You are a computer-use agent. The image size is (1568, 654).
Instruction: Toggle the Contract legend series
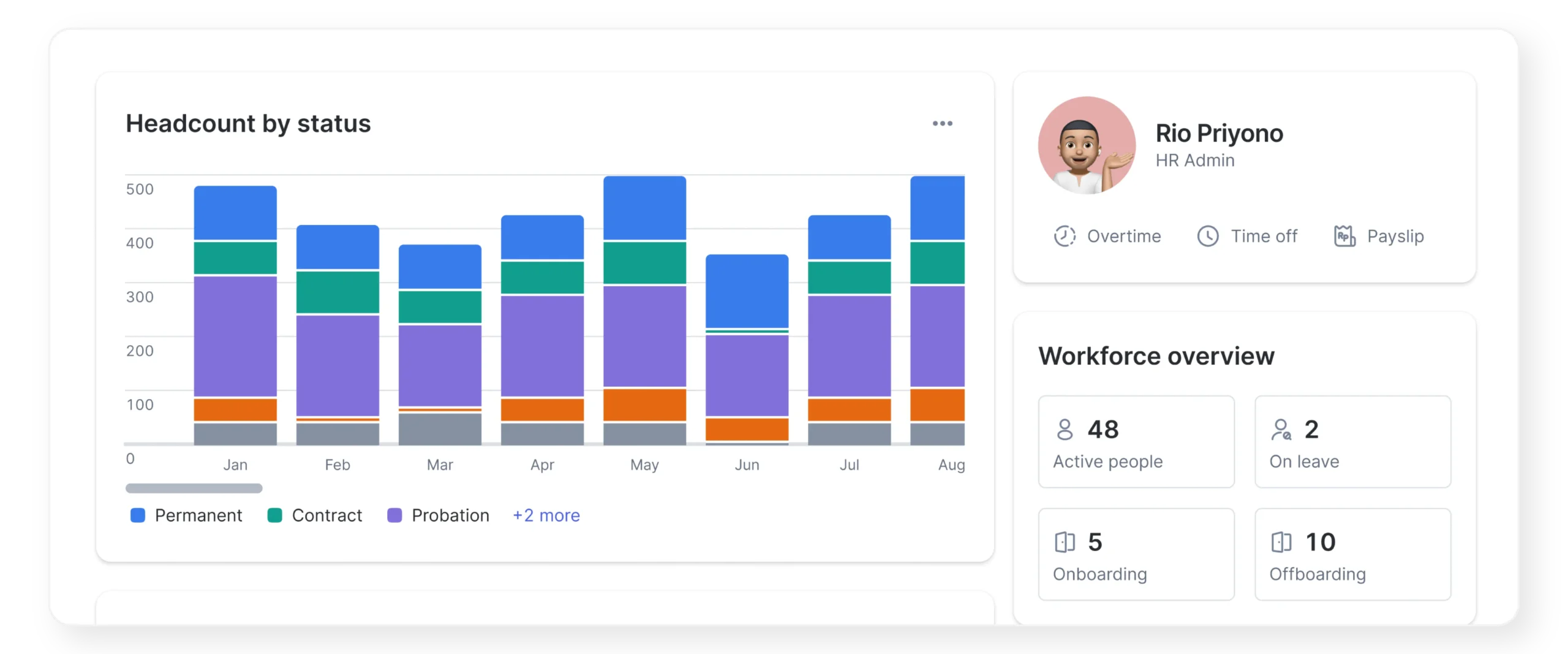pyautogui.click(x=315, y=515)
